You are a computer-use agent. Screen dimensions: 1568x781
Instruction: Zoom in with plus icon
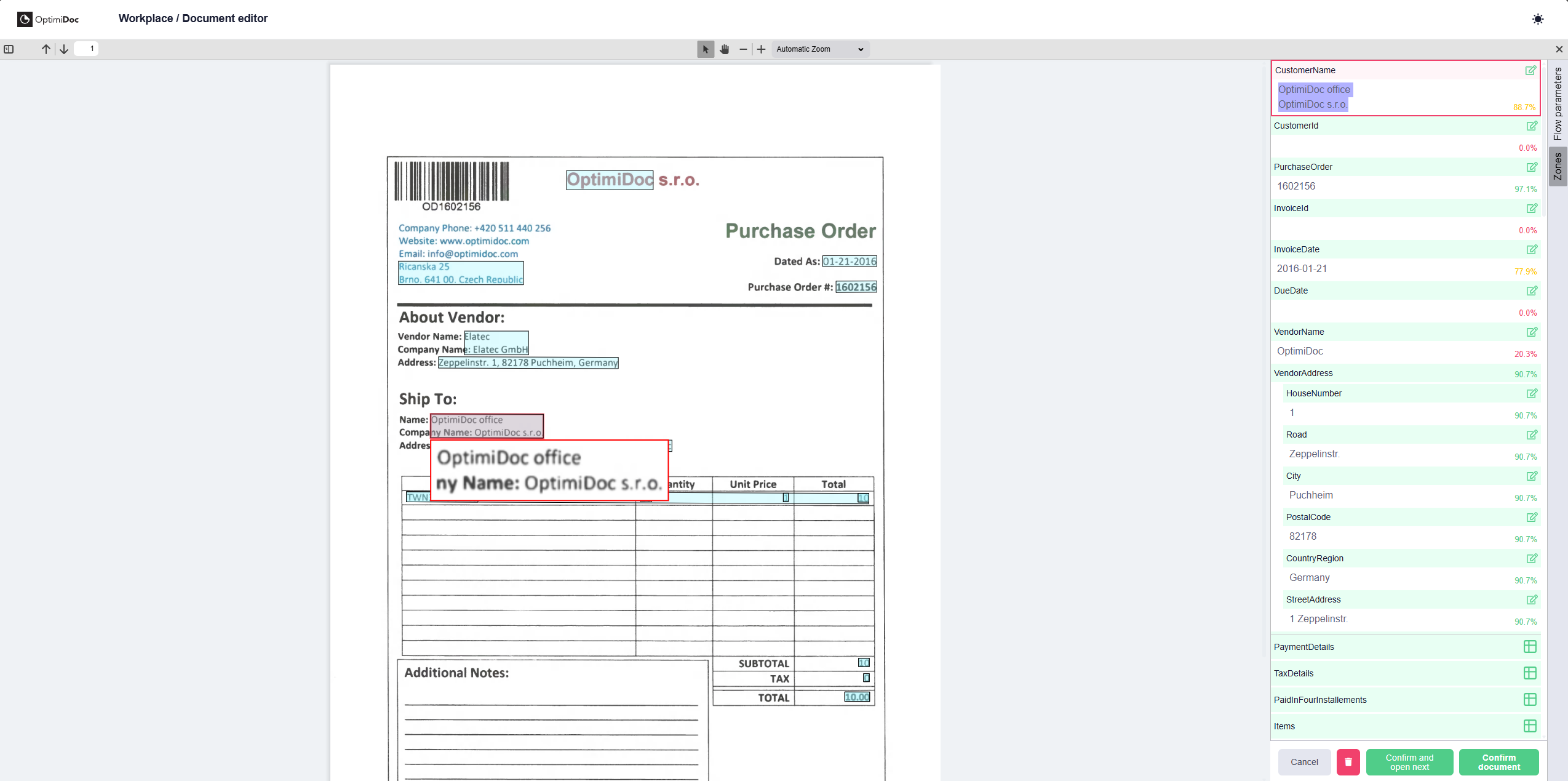761,49
